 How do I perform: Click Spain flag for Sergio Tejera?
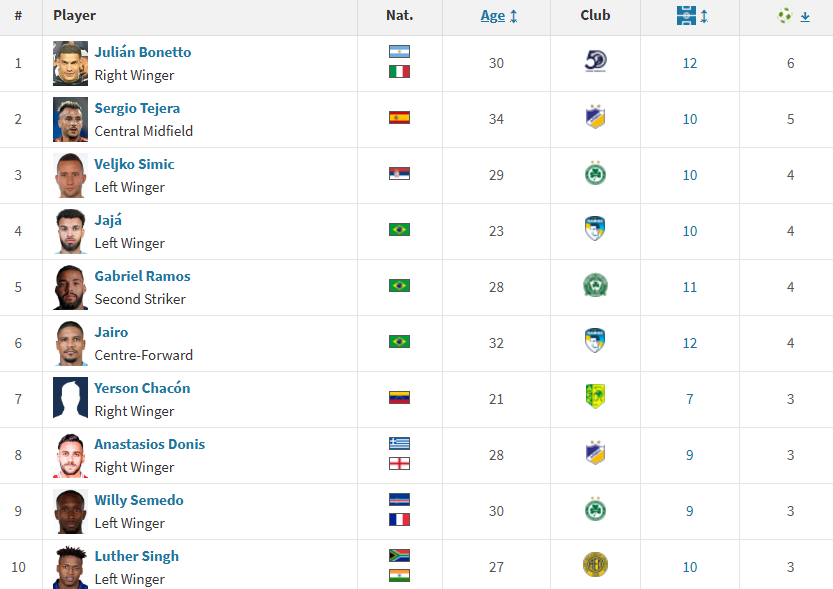pyautogui.click(x=399, y=118)
